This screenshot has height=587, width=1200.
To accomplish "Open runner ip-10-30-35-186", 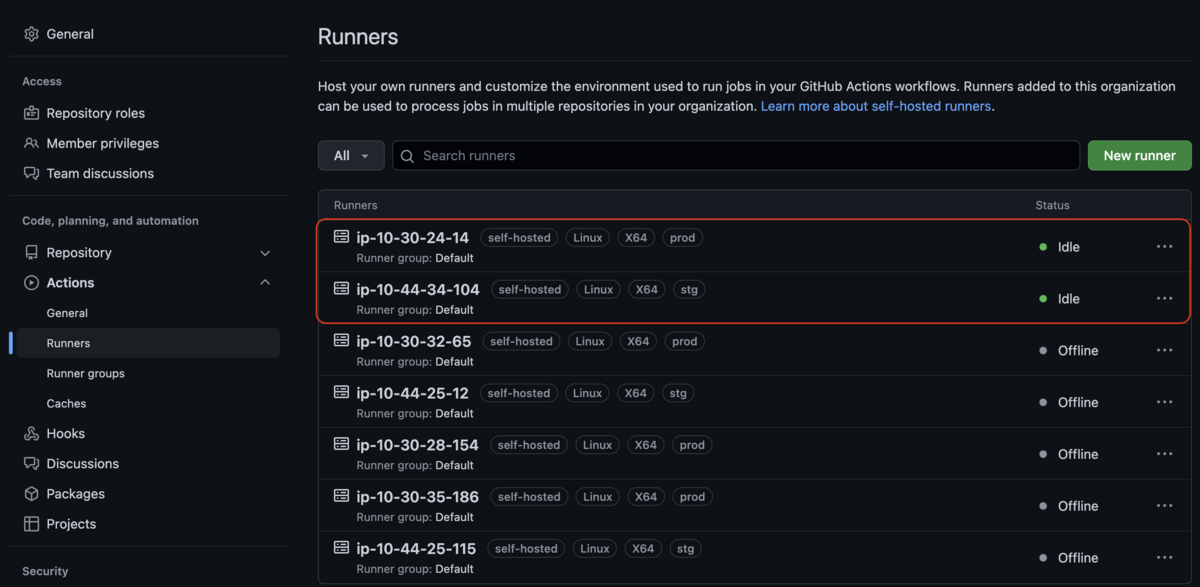I will tap(417, 497).
